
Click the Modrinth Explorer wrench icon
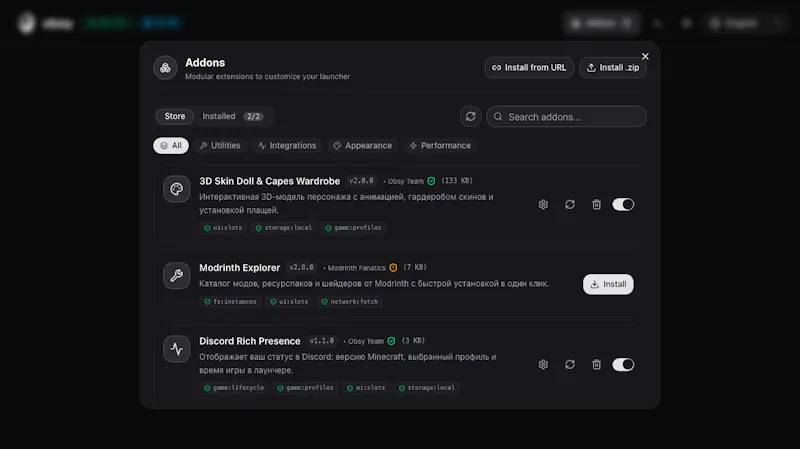tap(177, 276)
